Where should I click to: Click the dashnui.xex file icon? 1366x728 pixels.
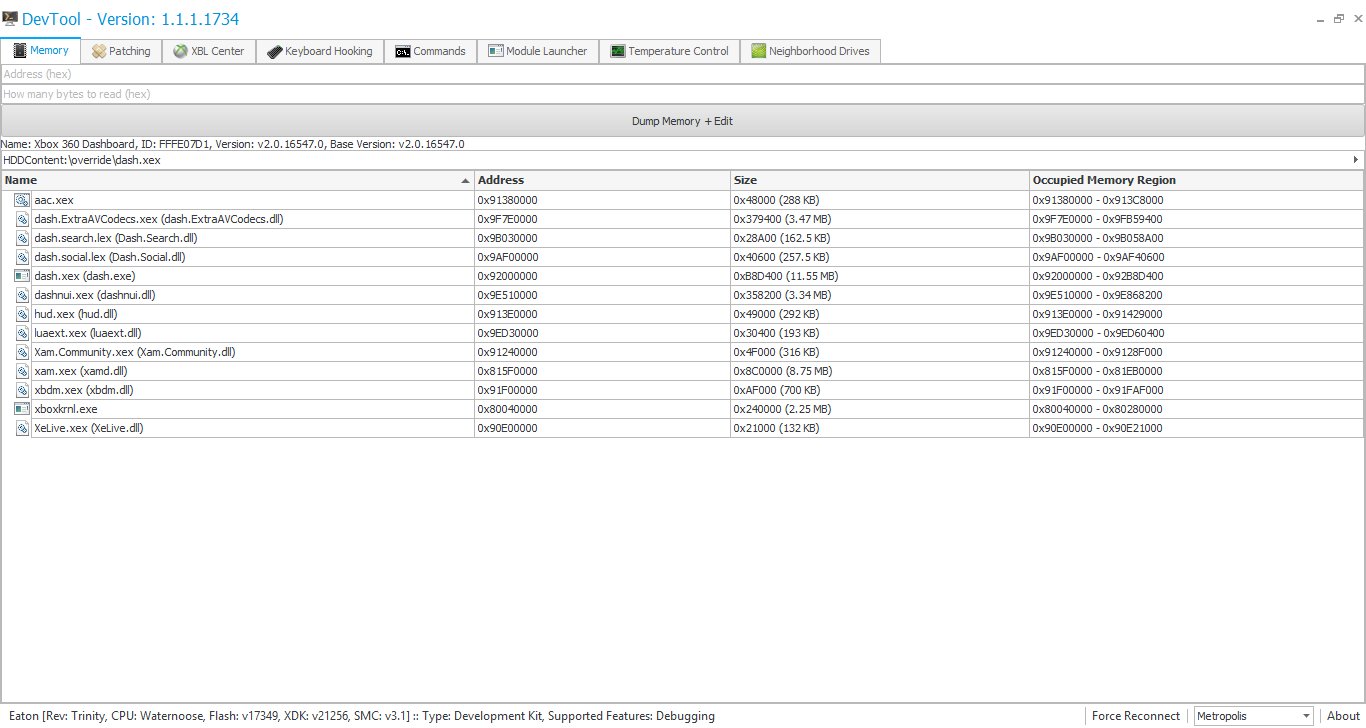point(22,295)
